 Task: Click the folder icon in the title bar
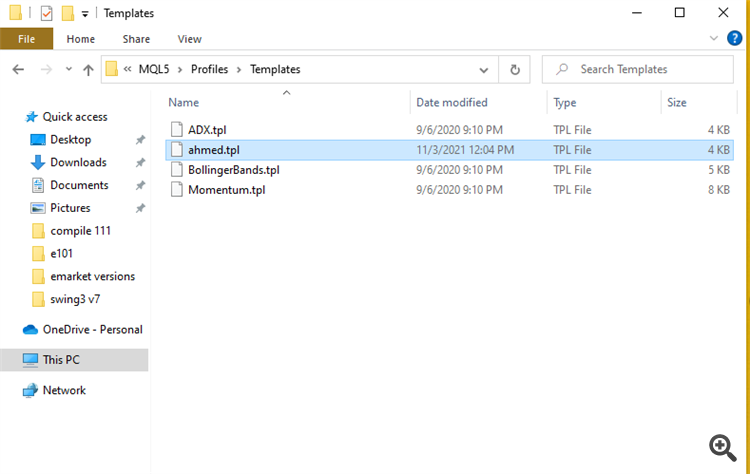point(15,12)
